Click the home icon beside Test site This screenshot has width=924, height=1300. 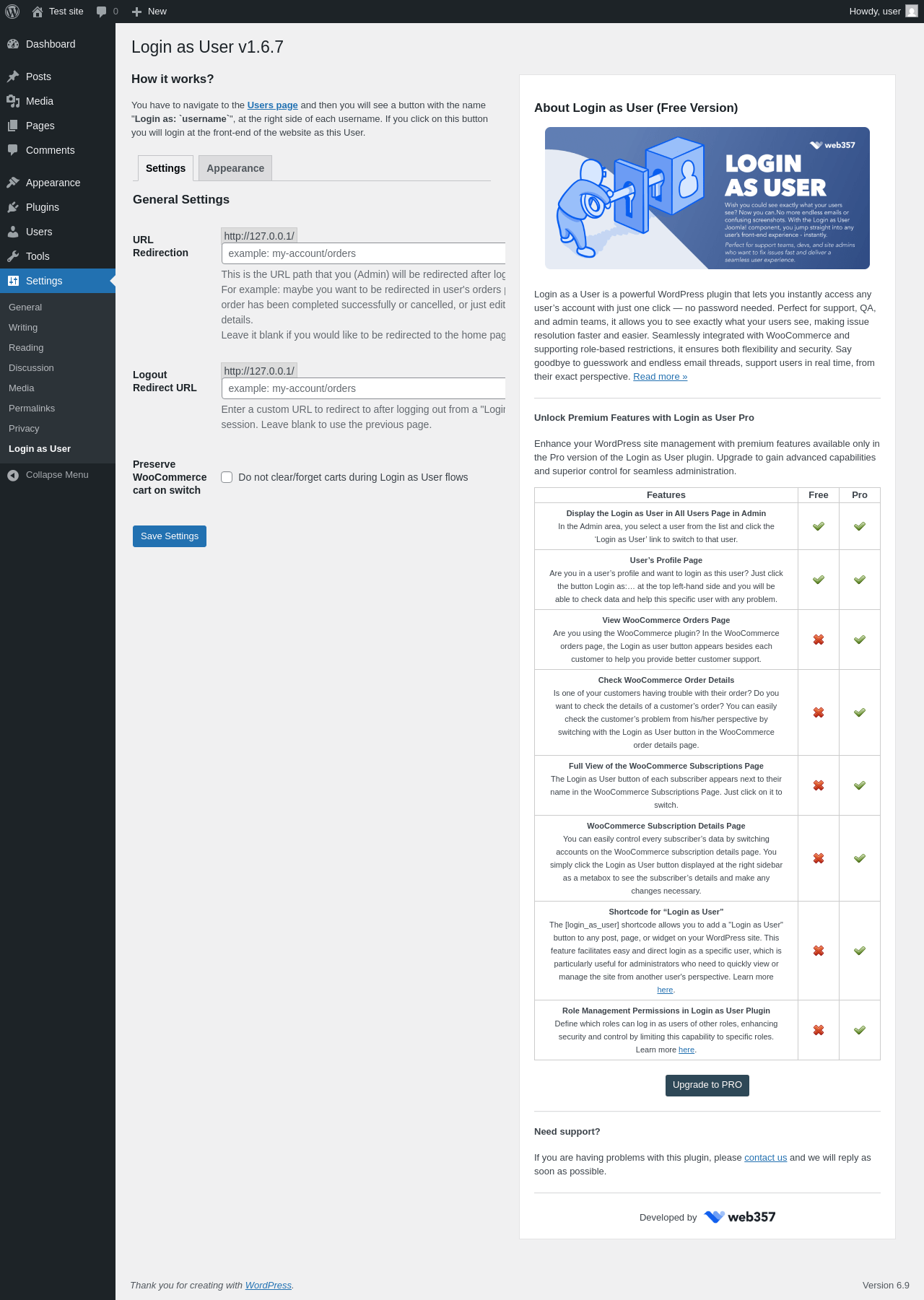(38, 12)
